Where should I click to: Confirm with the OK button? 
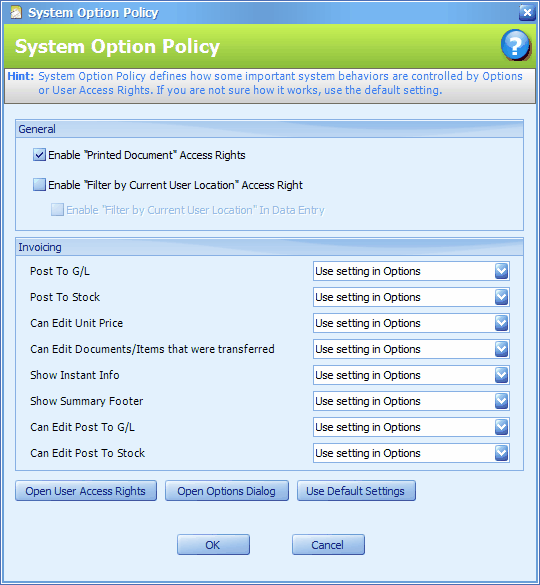[x=213, y=545]
